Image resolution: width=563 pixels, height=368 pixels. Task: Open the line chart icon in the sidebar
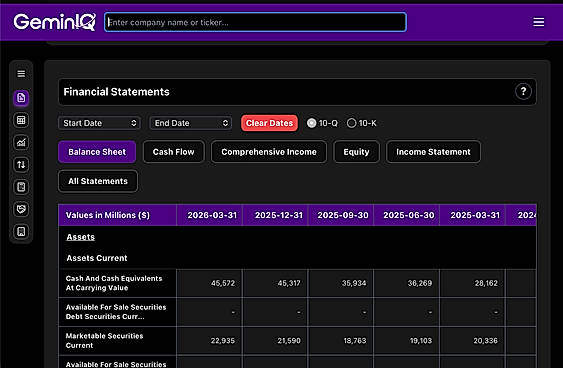point(21,142)
